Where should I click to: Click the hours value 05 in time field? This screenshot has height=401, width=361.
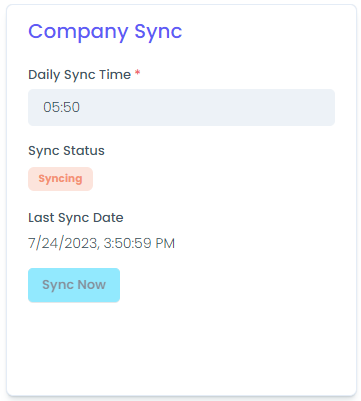[52, 107]
